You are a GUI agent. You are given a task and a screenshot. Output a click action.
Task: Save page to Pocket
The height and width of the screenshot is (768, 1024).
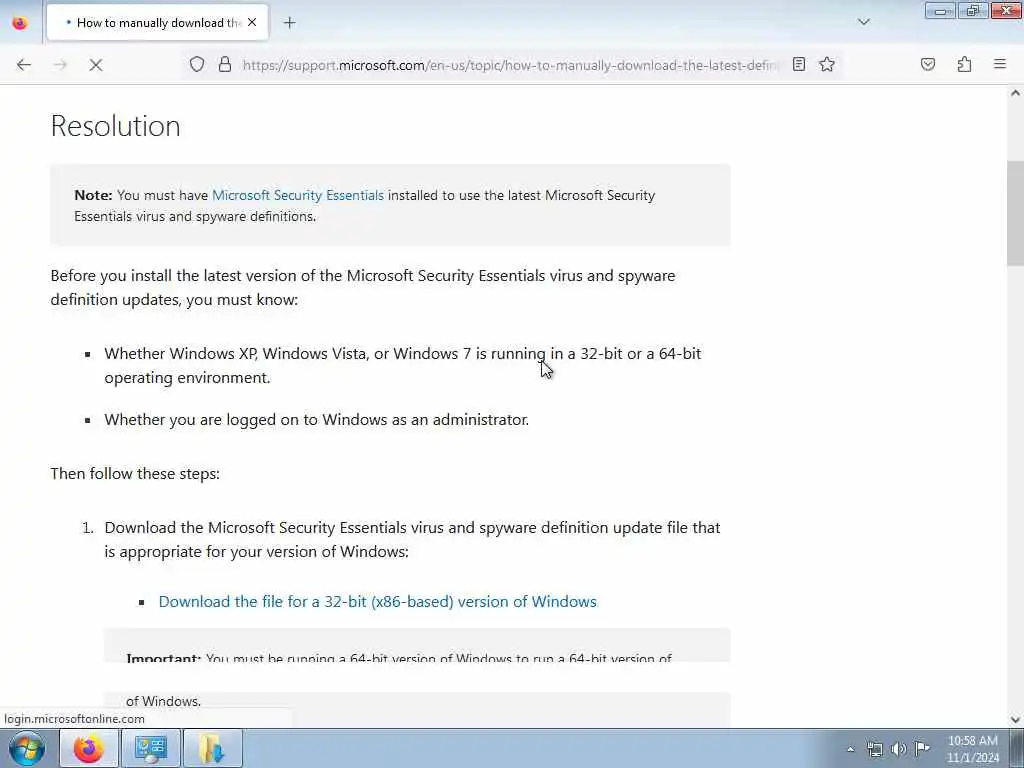(x=927, y=64)
